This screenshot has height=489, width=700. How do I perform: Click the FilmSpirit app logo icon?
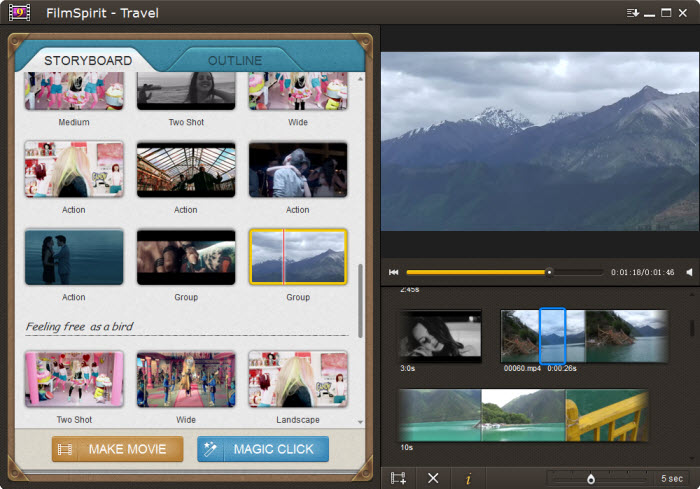(19, 13)
